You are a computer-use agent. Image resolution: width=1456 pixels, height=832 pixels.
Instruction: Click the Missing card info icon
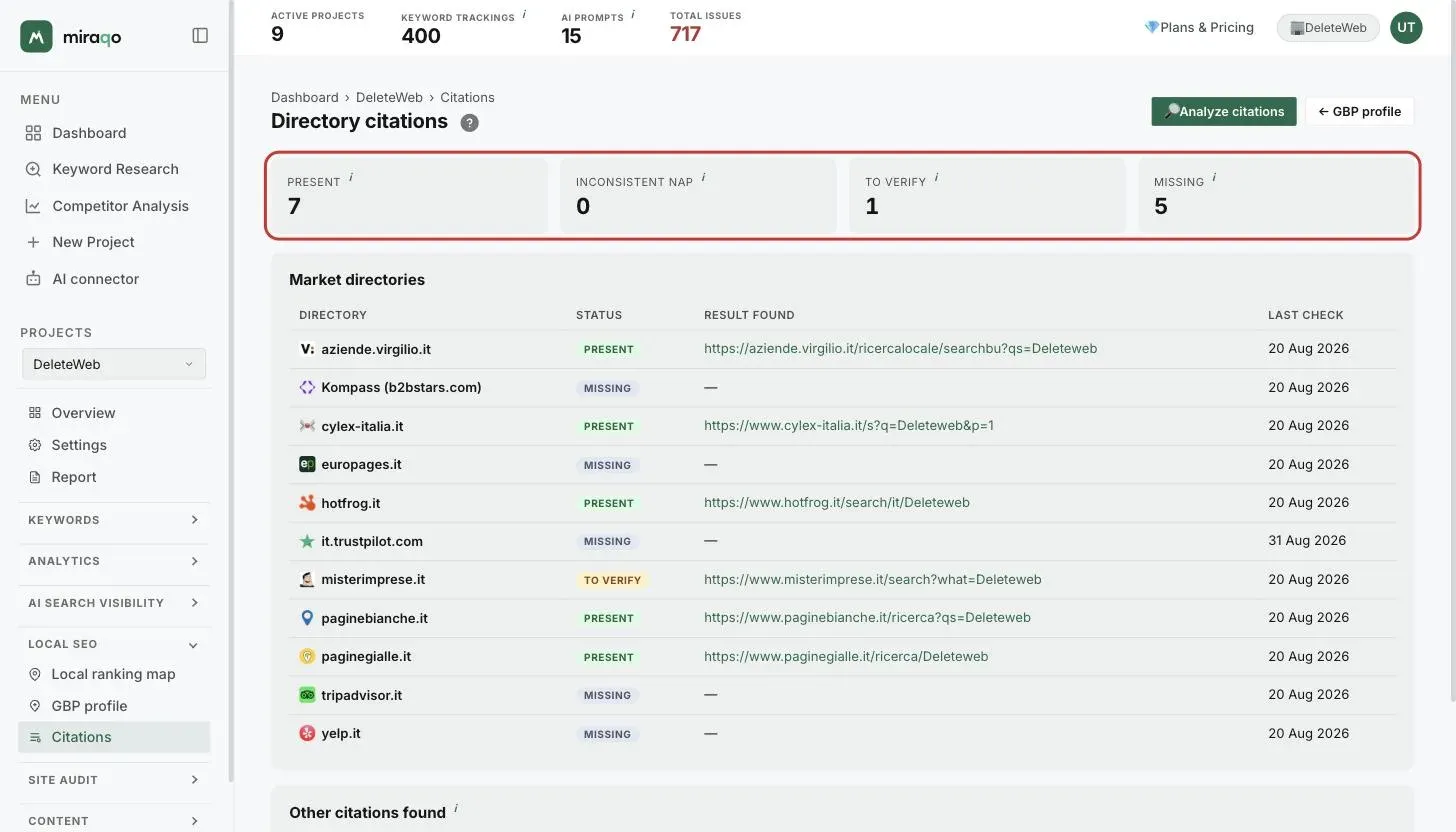click(x=1214, y=178)
